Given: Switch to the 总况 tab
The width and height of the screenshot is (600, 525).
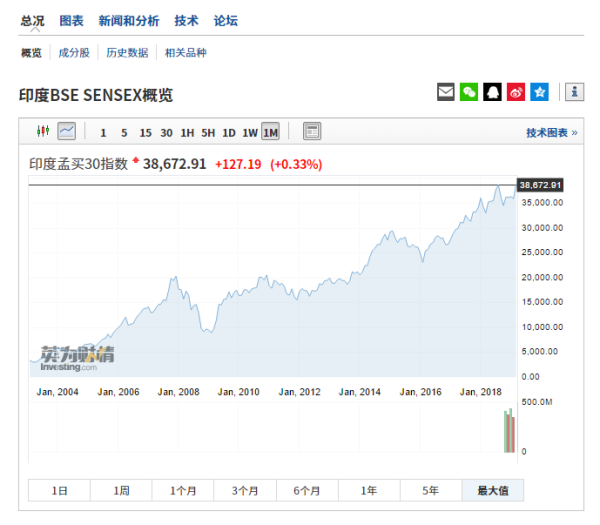Looking at the screenshot, I should coord(33,21).
